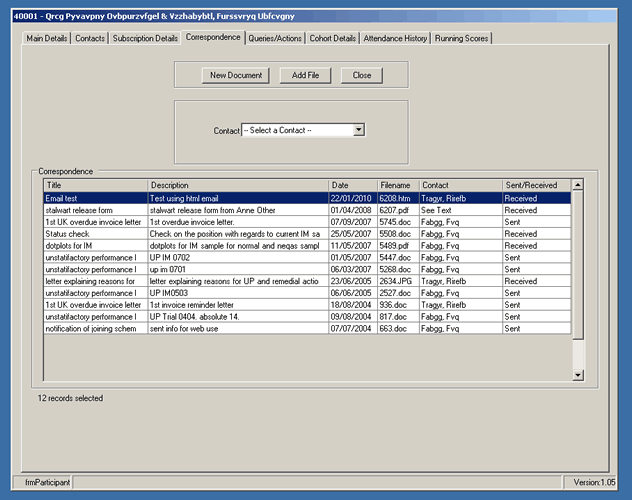Screen dimensions: 632x500
Task: Click the 'UP IM0503' description cell
Action: click(x=238, y=293)
